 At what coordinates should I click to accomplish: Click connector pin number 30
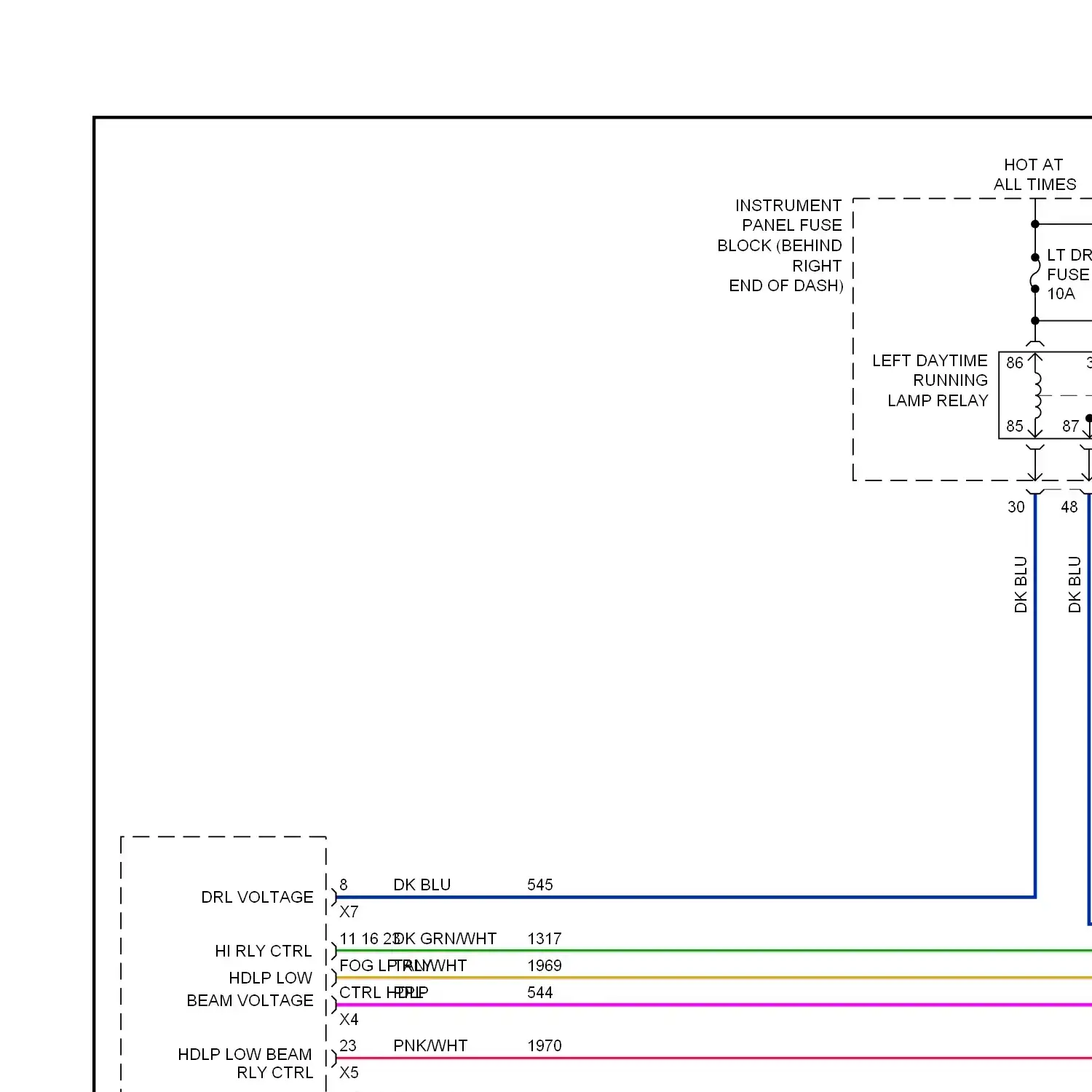(x=1016, y=507)
